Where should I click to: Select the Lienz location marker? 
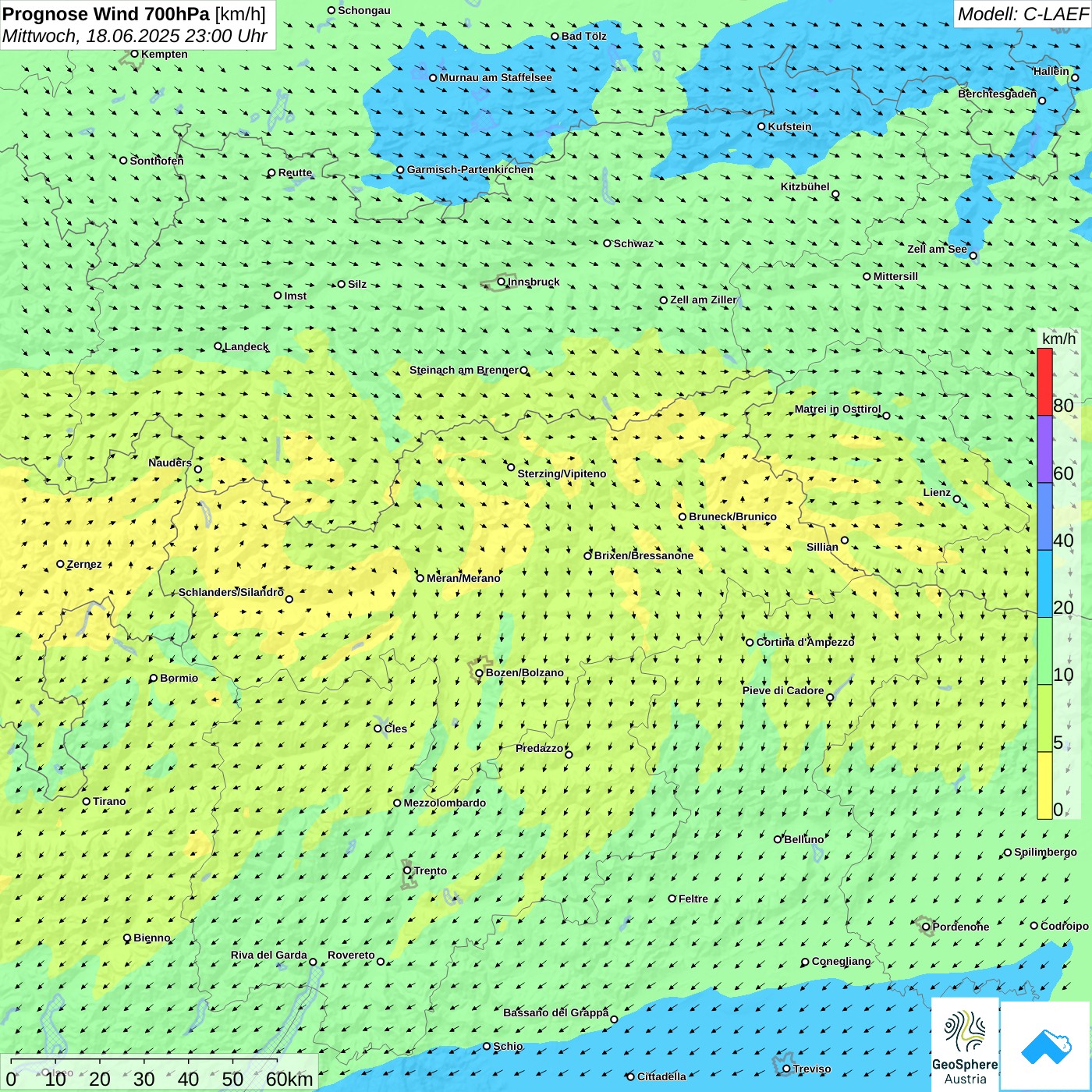(957, 499)
